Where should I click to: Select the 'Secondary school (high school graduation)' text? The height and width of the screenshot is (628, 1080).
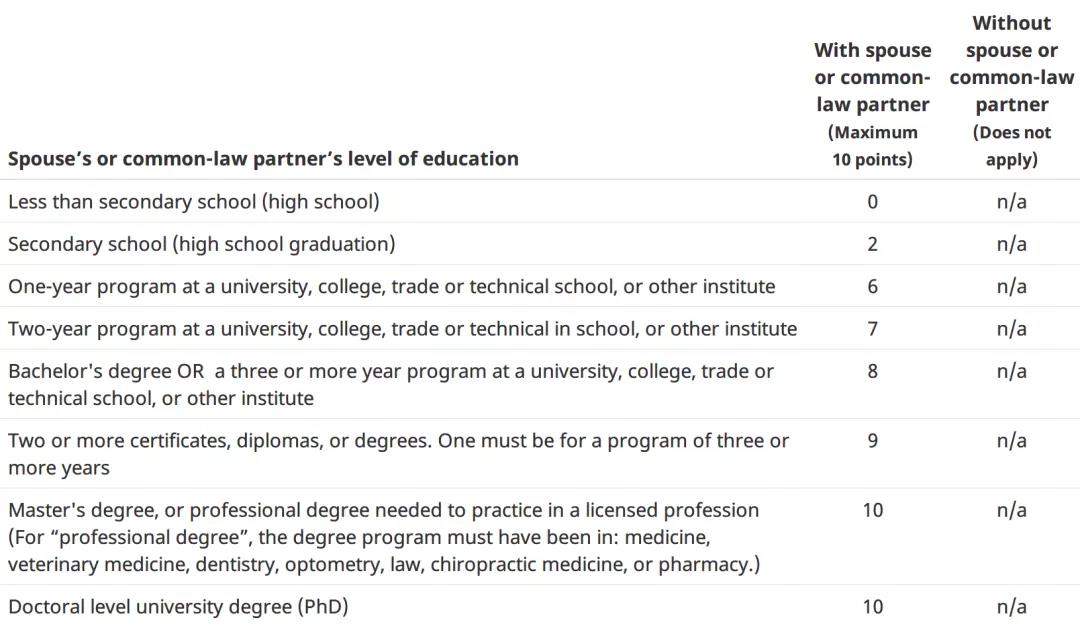(x=202, y=244)
